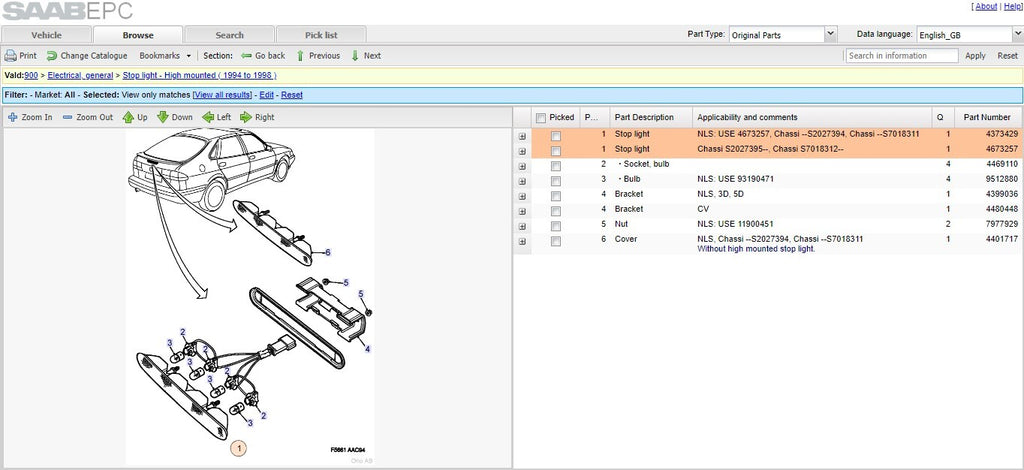Check Picked for Stop light 4673257
The image size is (1024, 470).
pos(555,151)
